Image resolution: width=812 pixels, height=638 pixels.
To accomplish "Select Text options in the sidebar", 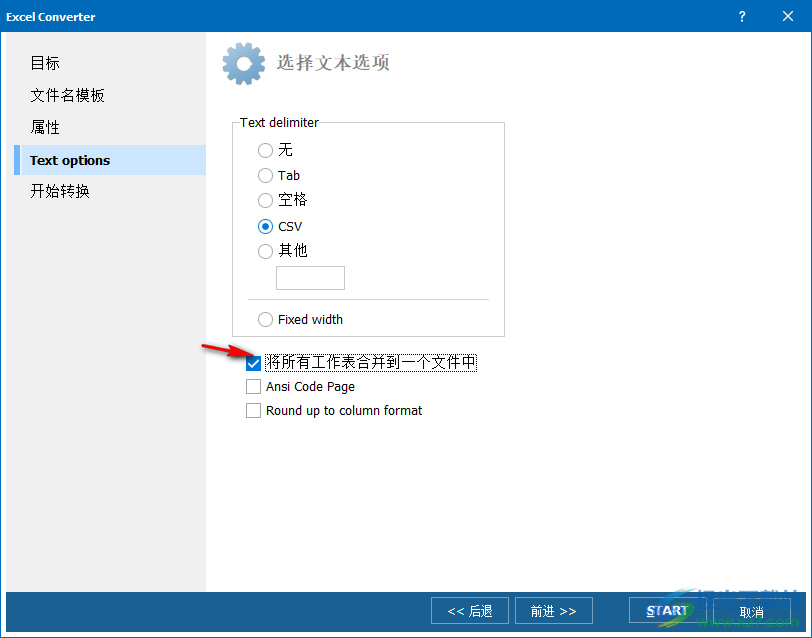I will tap(110, 160).
